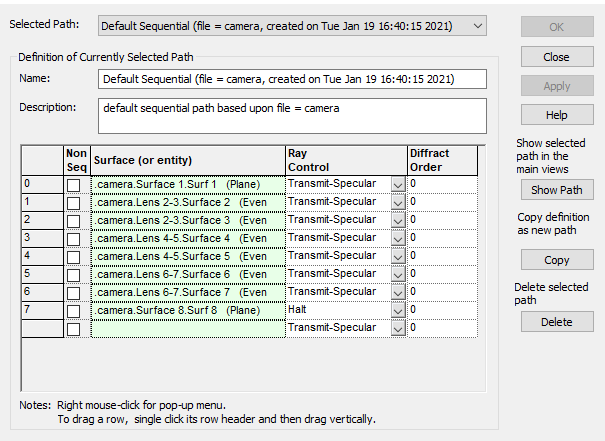
Task: Check Non Seq box for row 7
Action: [74, 310]
